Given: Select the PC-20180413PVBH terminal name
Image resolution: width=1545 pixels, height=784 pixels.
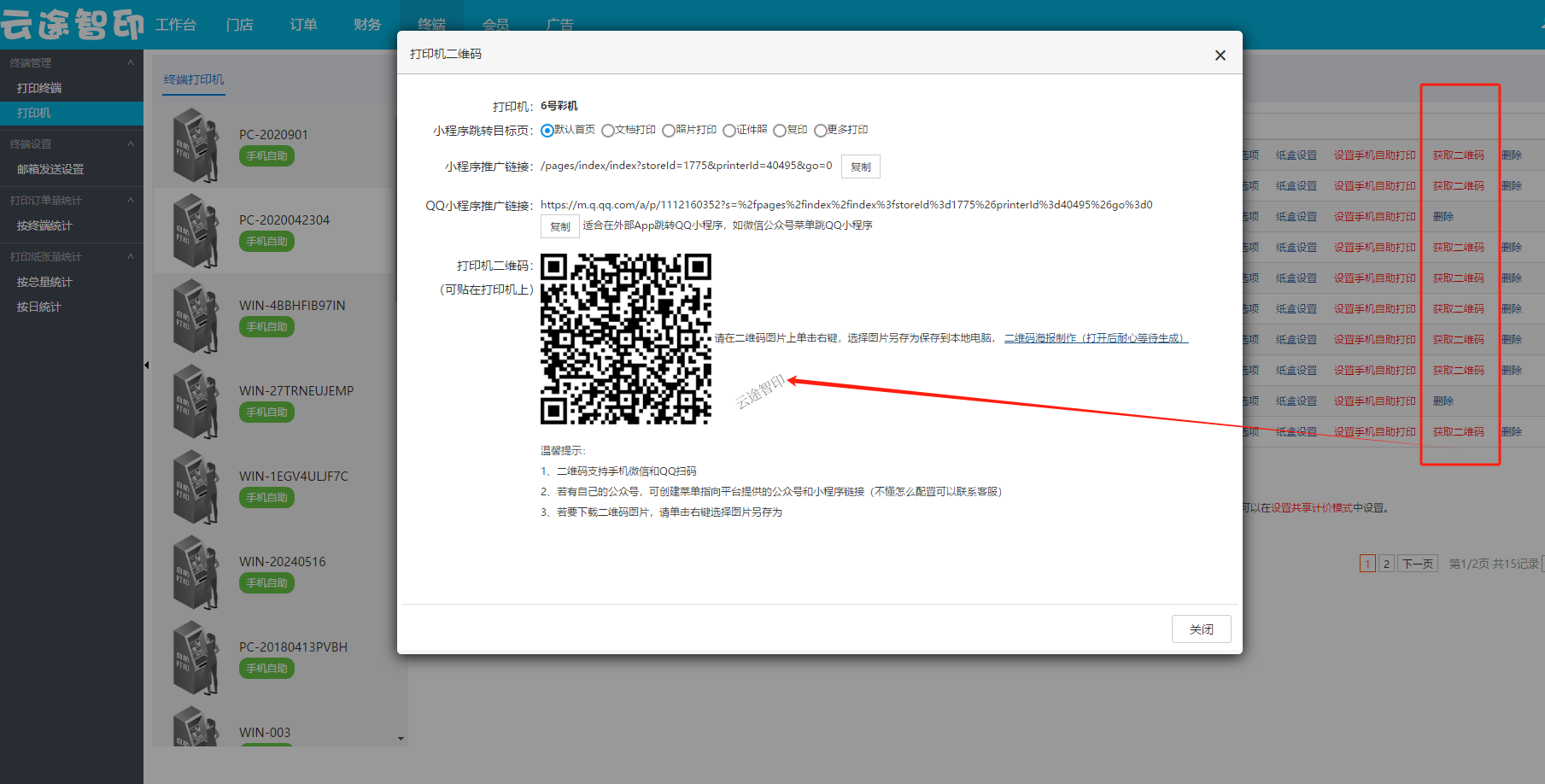Looking at the screenshot, I should (x=293, y=647).
